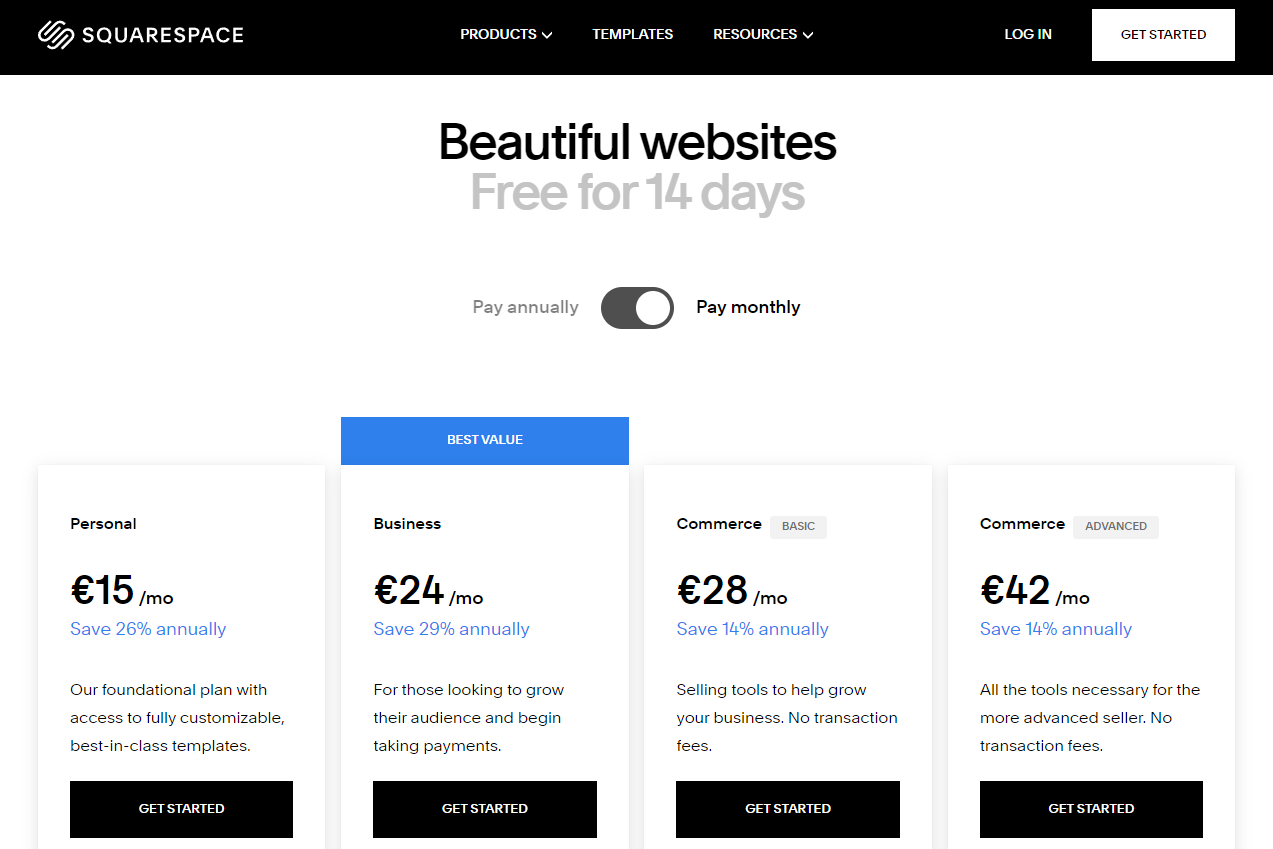Click Save 26% annually on Personal plan

click(148, 628)
